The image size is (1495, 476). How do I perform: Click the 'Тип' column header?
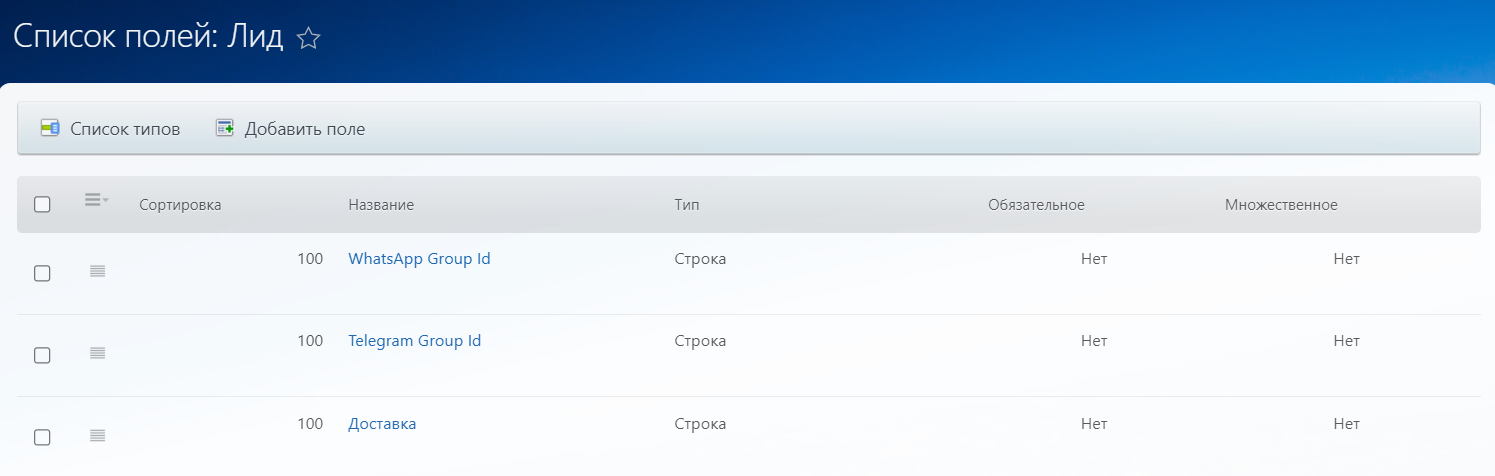[687, 205]
